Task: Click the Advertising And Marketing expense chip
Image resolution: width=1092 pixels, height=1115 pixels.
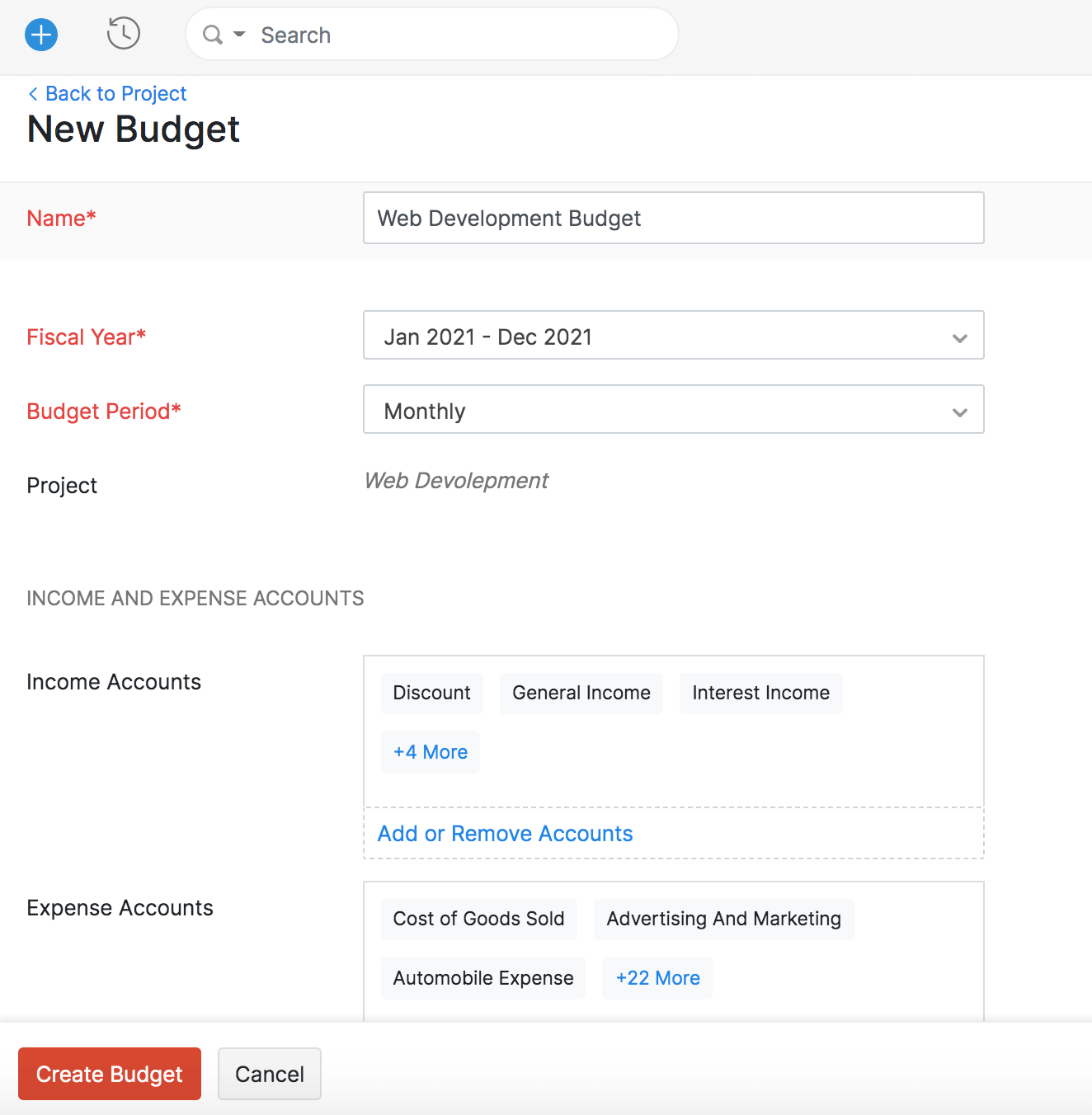Action: [x=723, y=919]
